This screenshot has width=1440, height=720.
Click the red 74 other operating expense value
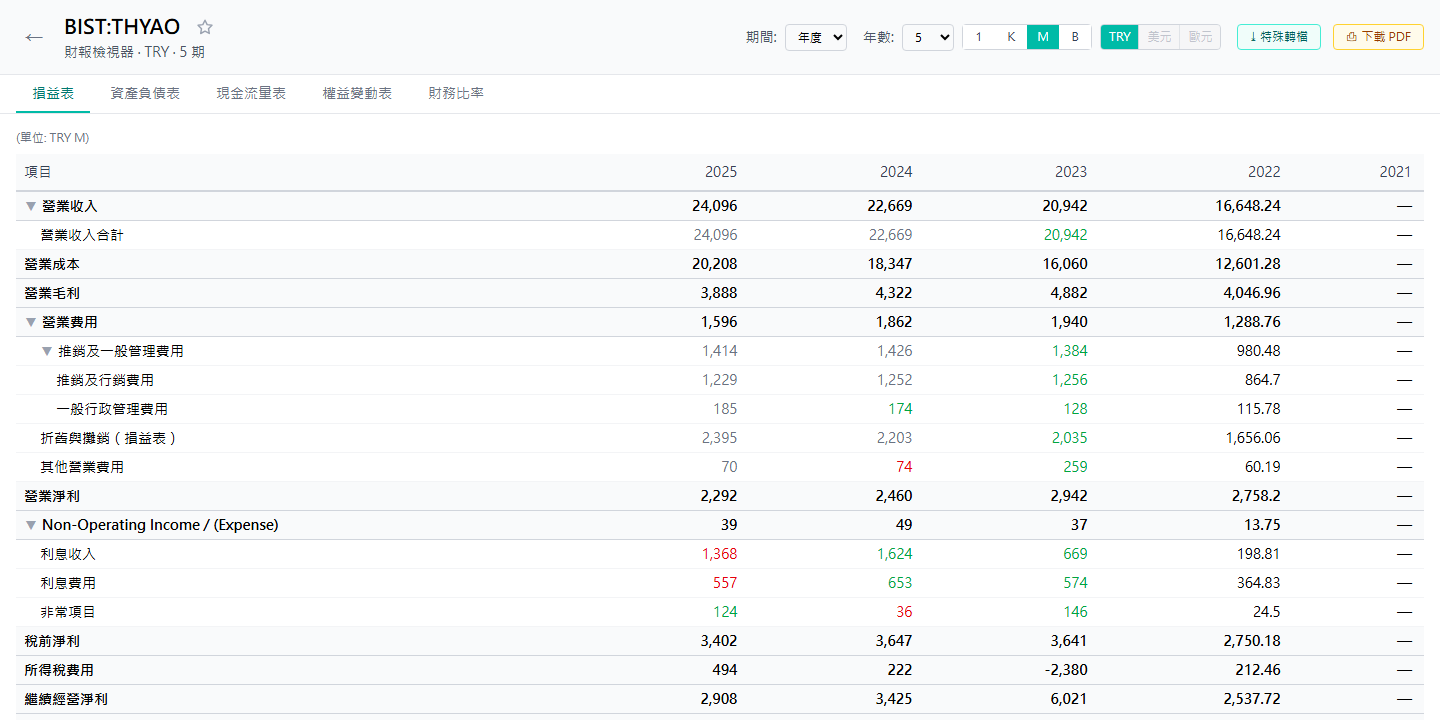pyautogui.click(x=904, y=467)
